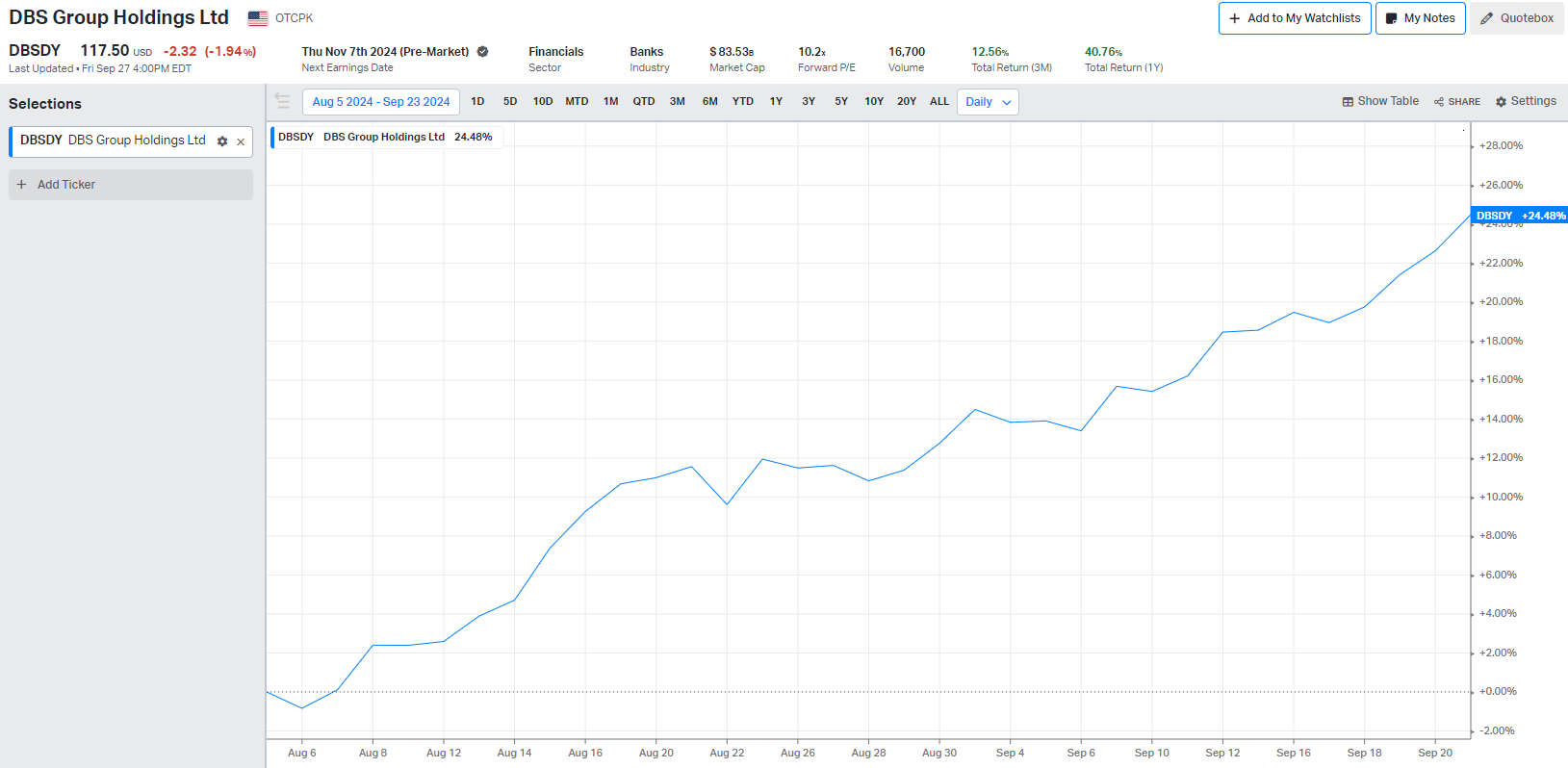Expand the Daily frequency dropdown
The height and width of the screenshot is (768, 1568).
(x=988, y=102)
